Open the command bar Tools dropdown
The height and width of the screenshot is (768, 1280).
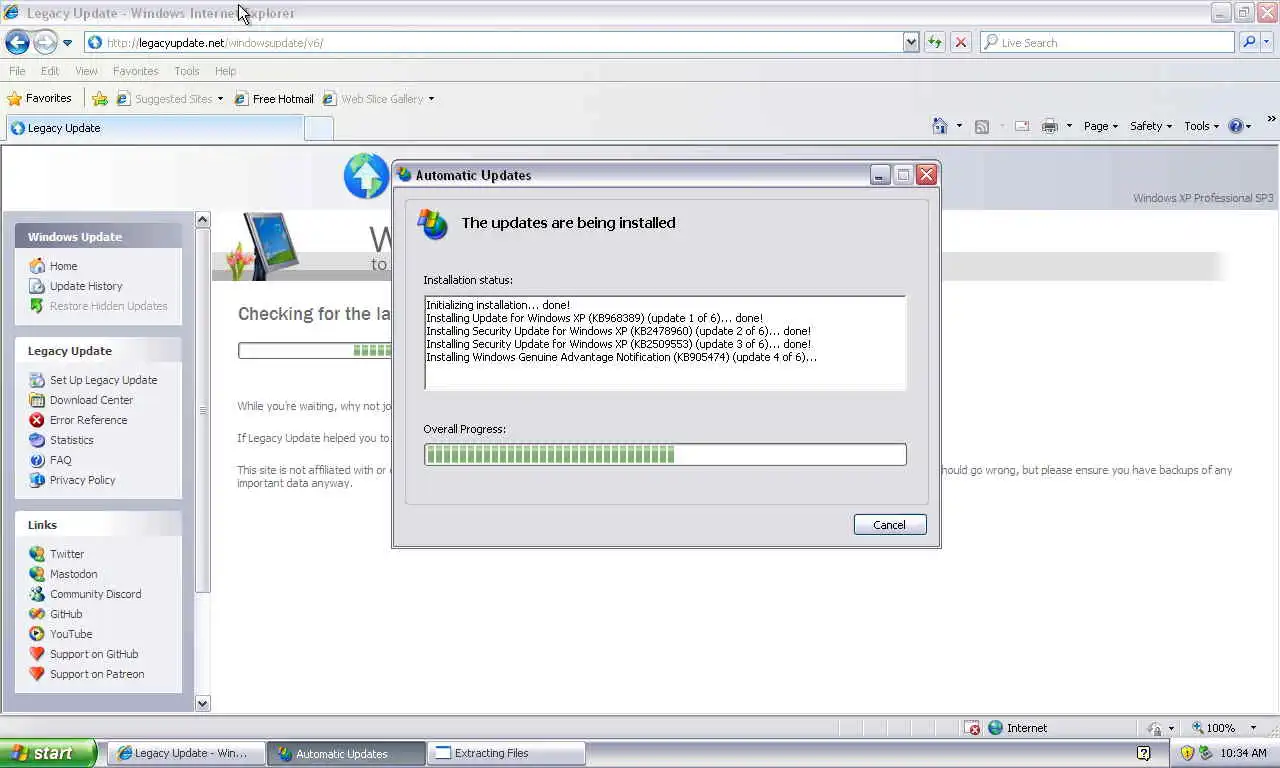coord(1201,126)
